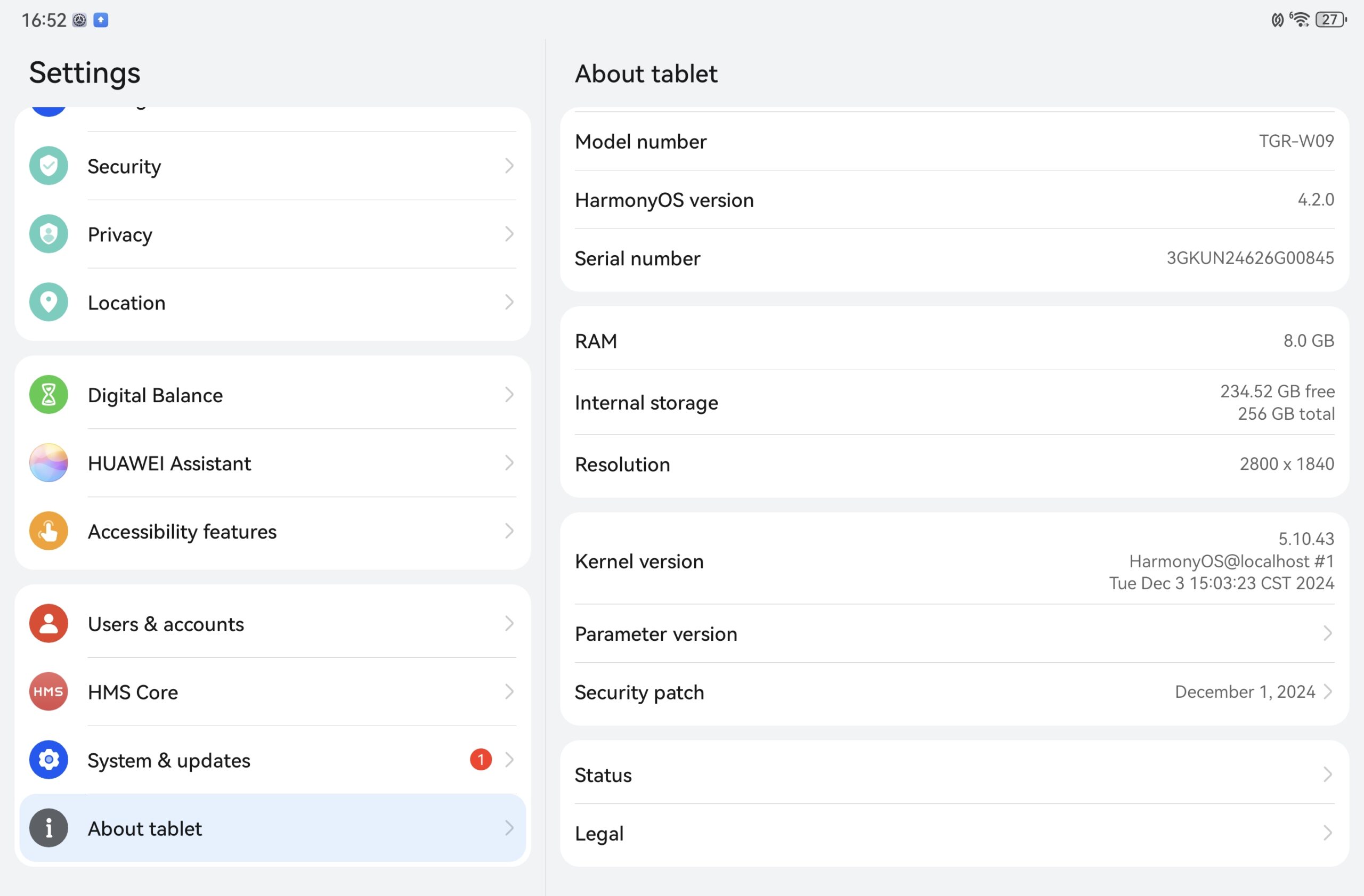Screen dimensions: 1364x896
Task: Open Location chevron arrow
Action: coord(509,303)
